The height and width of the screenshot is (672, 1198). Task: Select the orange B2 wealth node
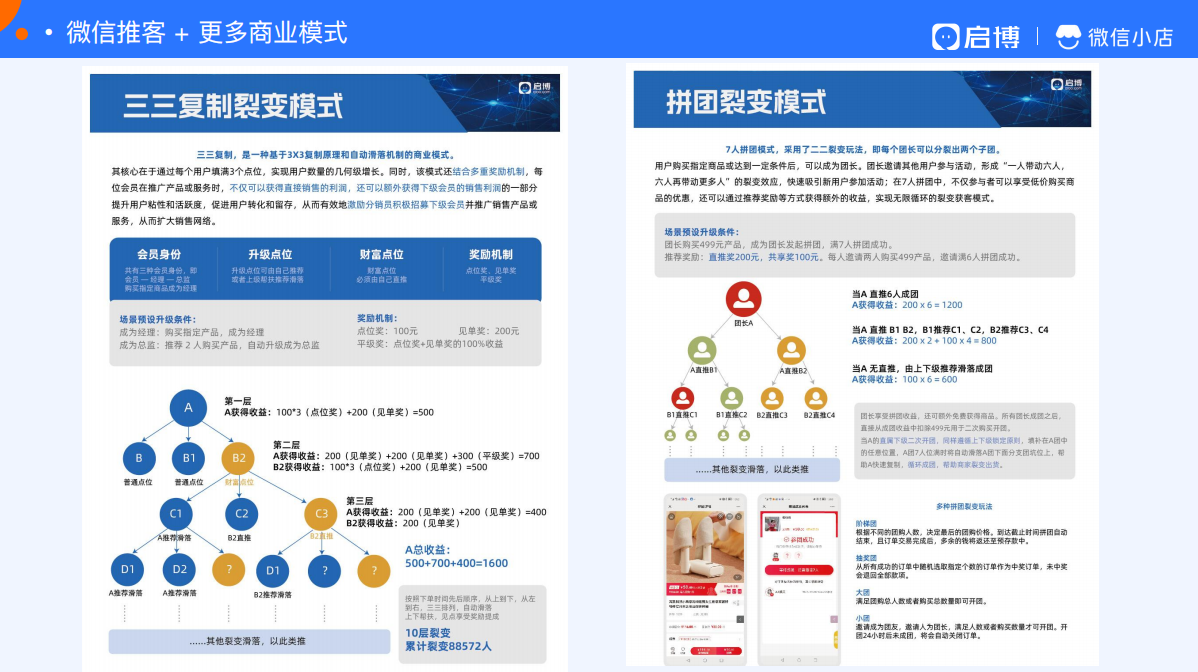tap(238, 458)
